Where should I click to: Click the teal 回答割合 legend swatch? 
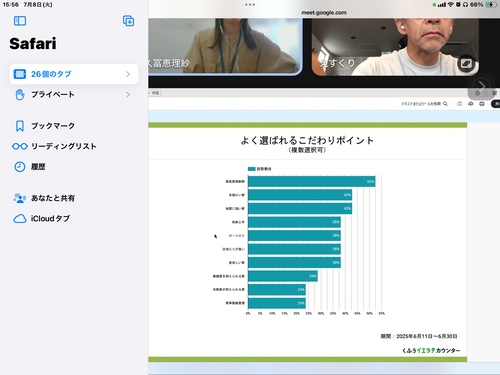click(252, 169)
